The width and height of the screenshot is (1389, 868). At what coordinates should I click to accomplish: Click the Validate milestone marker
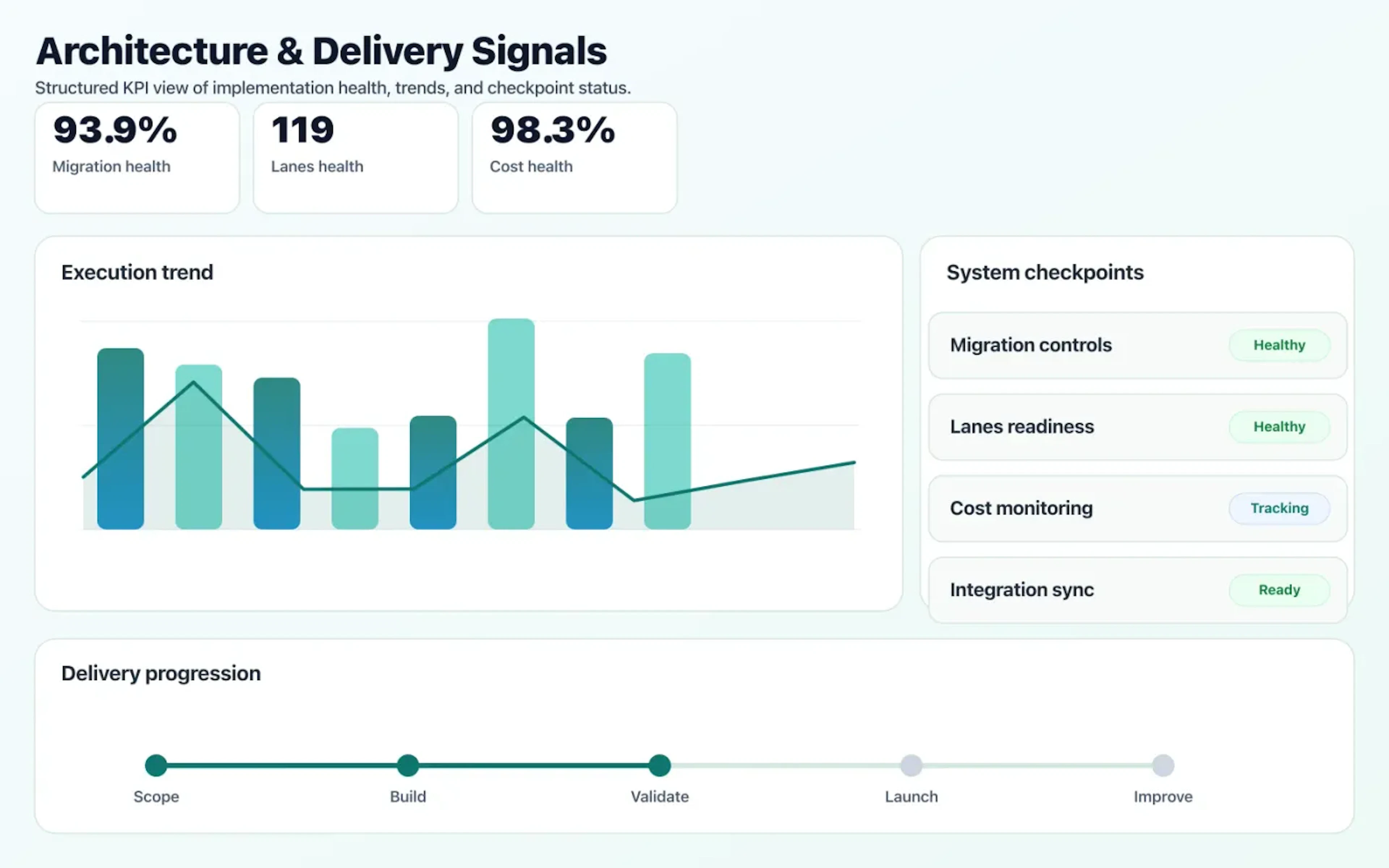659,765
